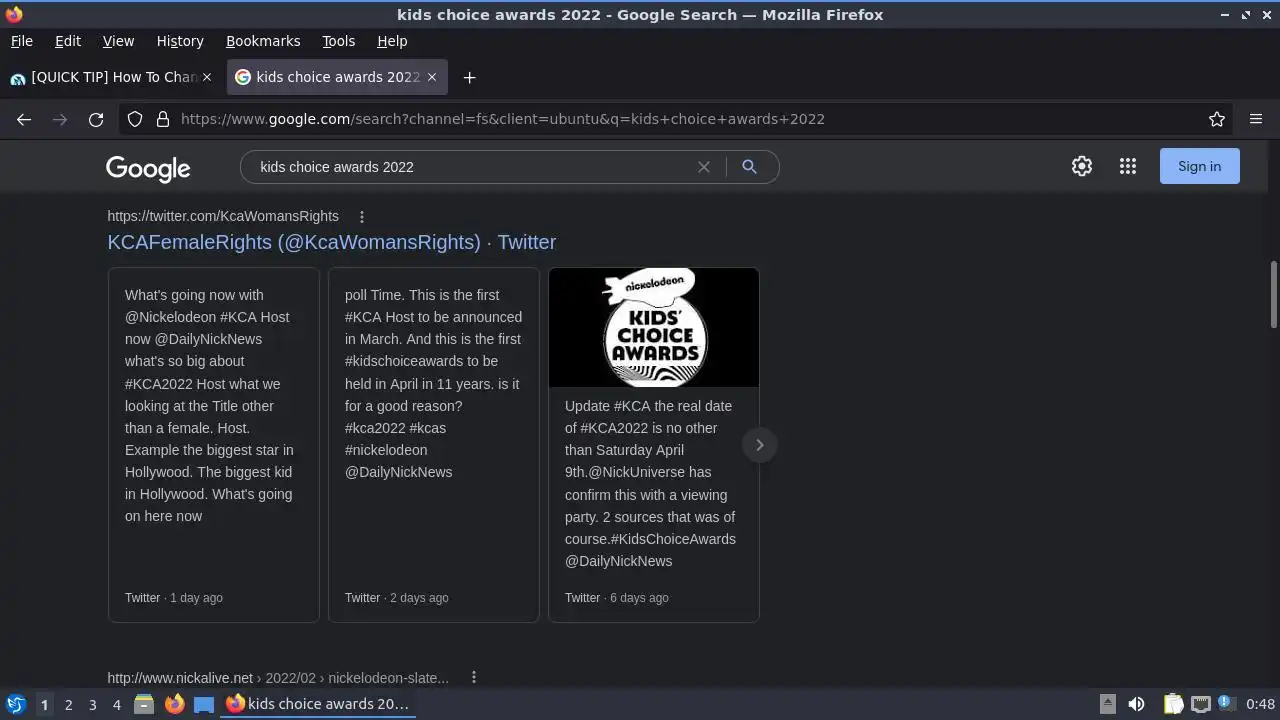
Task: Open options for the nickalive.net result
Action: pyautogui.click(x=474, y=678)
